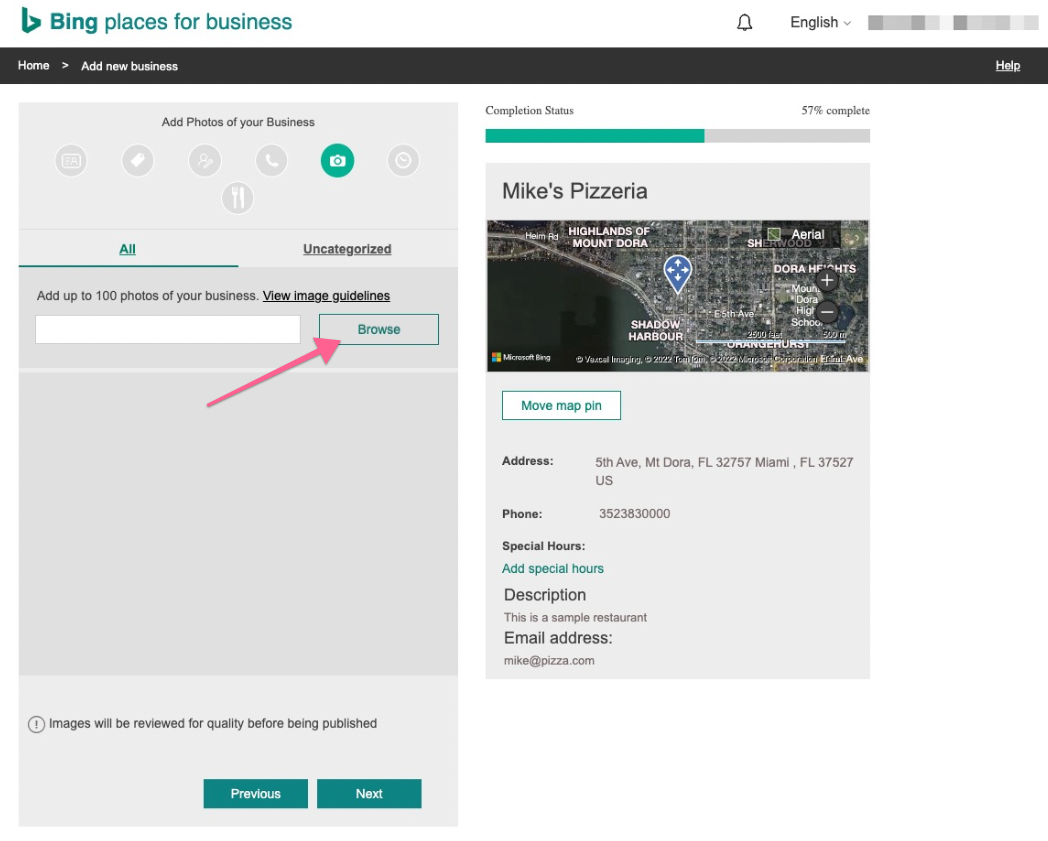This screenshot has width=1048, height=841.
Task: Open the person contact details step icon
Action: (x=205, y=160)
